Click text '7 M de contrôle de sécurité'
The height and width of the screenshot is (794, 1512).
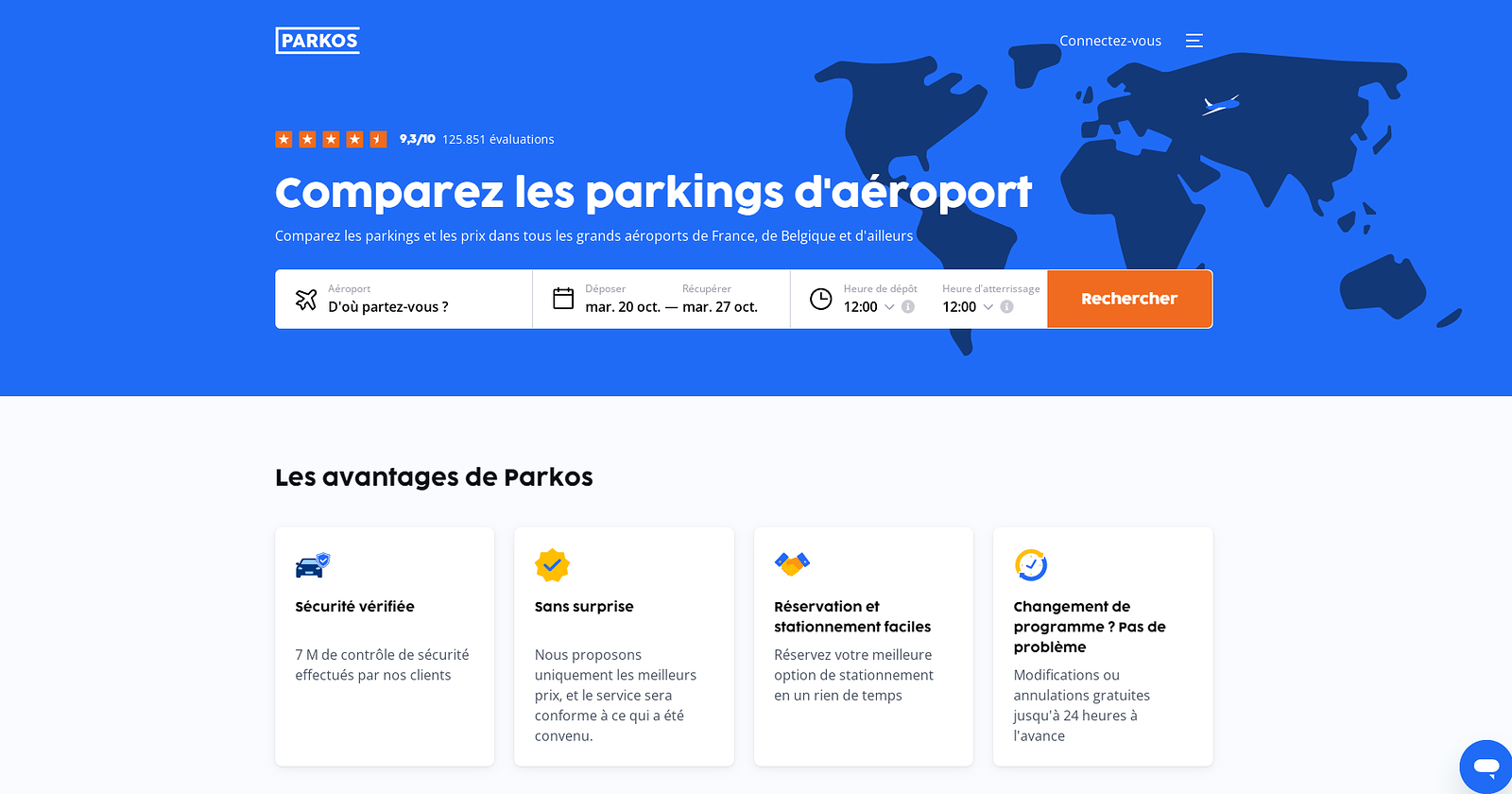382,655
